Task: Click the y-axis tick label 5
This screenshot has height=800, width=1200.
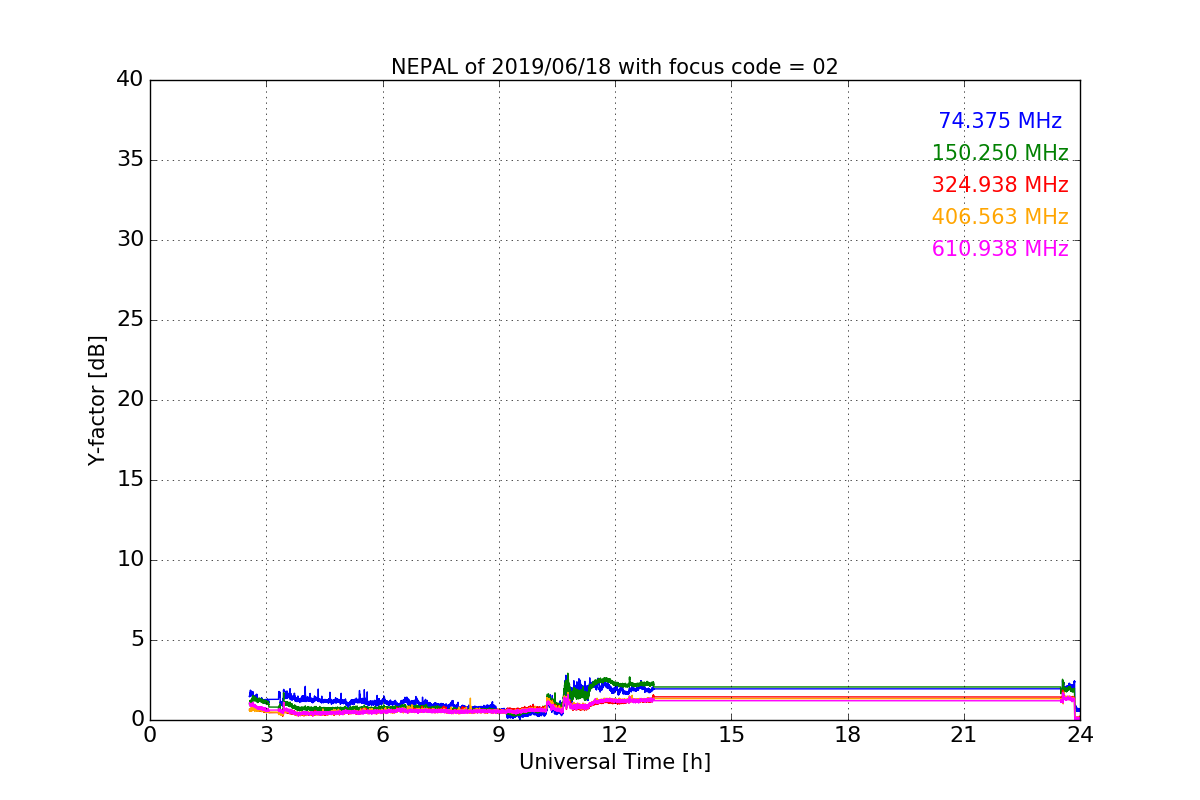Action: [x=136, y=640]
